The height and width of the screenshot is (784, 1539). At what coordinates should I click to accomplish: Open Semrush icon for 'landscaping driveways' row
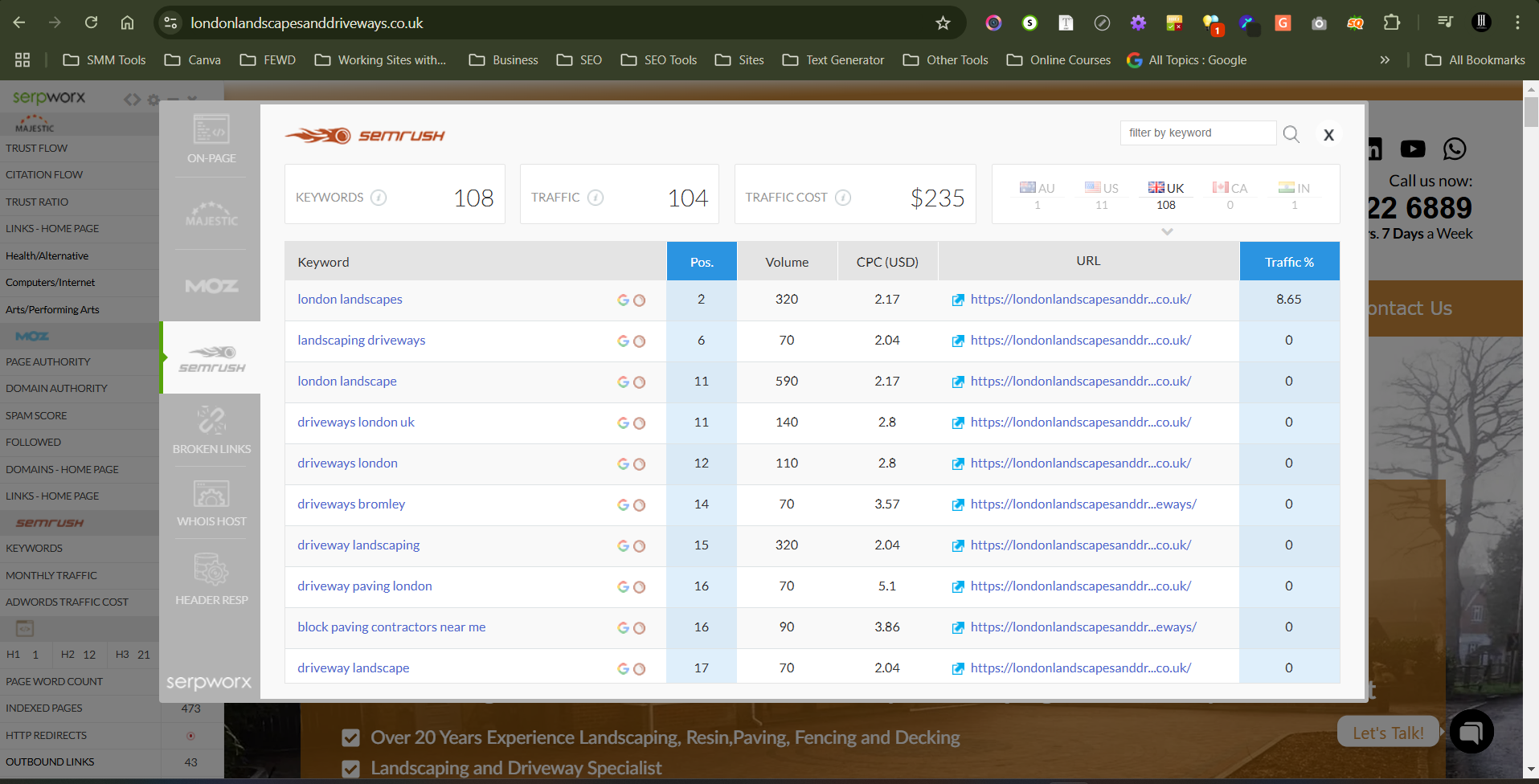[640, 341]
